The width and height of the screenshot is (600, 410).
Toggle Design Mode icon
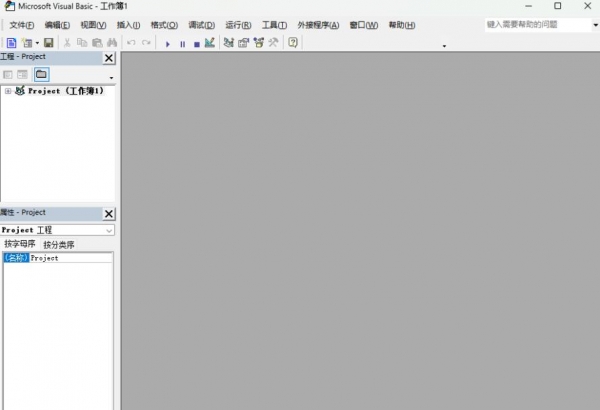[210, 42]
